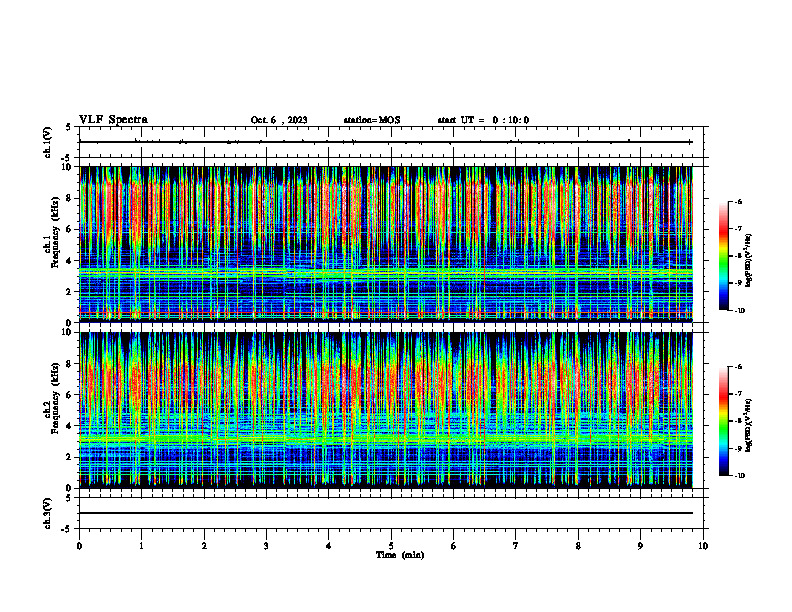
Task: Click the date 'Oct. 6, 2023'
Action: tap(279, 120)
